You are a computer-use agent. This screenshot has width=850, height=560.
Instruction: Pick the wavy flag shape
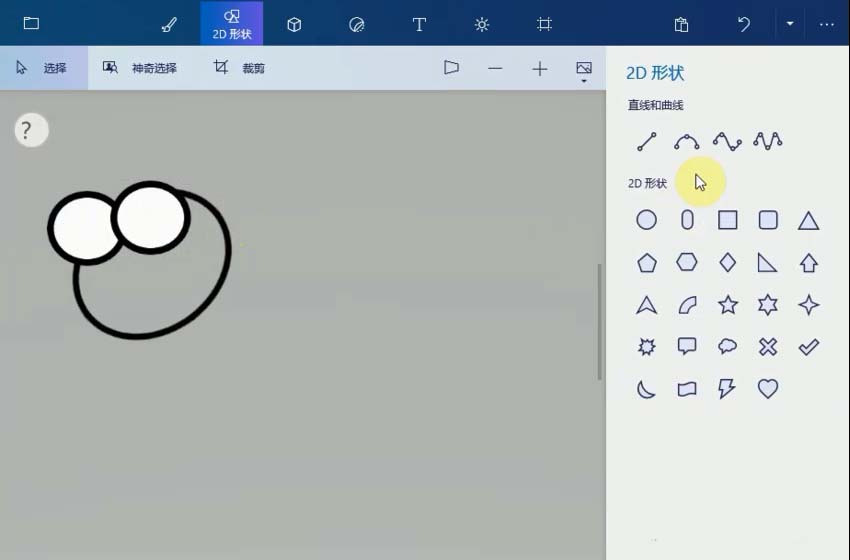click(687, 389)
